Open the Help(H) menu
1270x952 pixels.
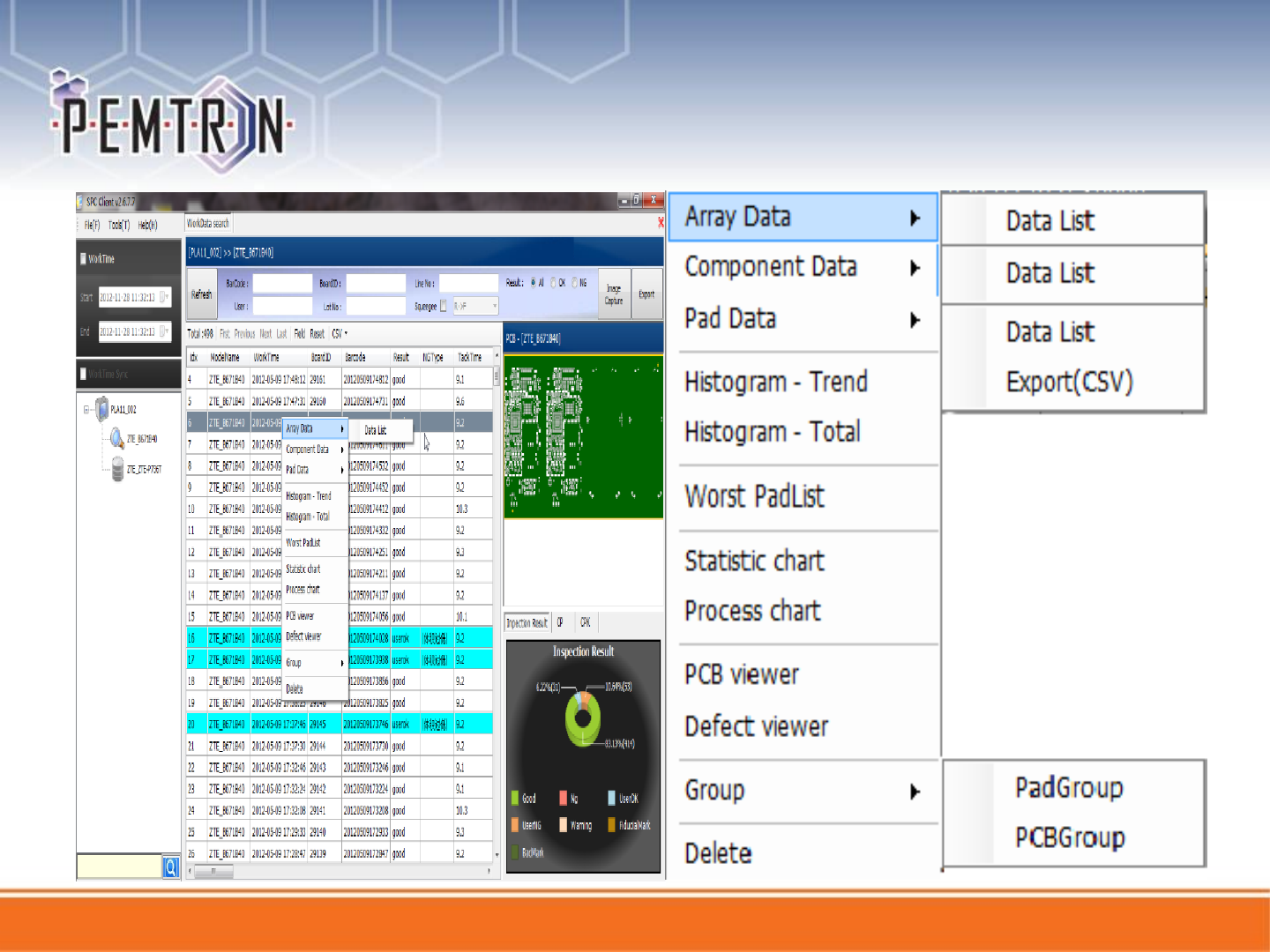(147, 226)
